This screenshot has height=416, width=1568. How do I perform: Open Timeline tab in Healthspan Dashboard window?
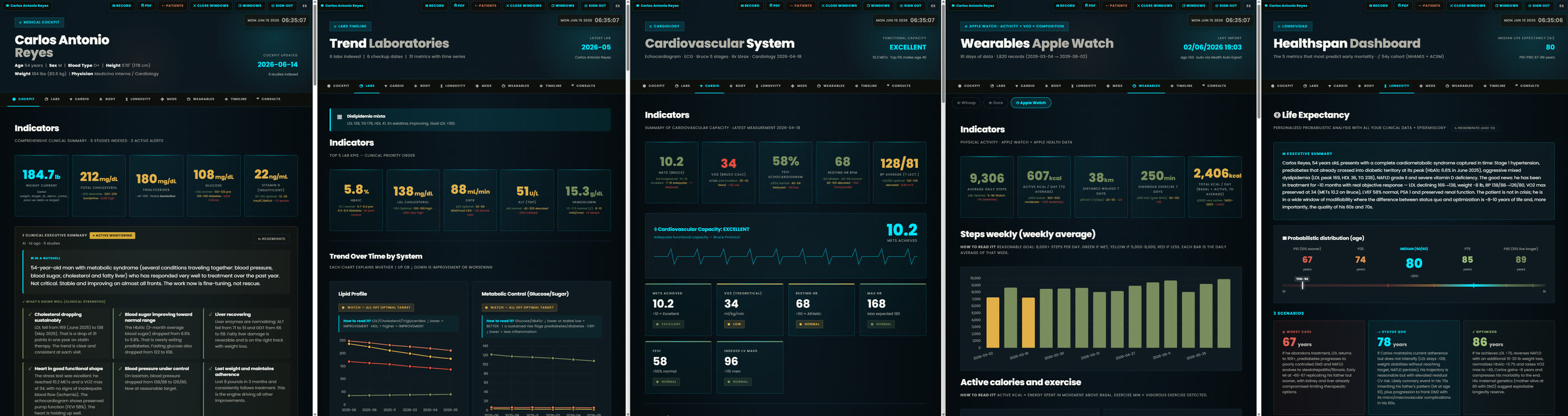pyautogui.click(x=1494, y=86)
